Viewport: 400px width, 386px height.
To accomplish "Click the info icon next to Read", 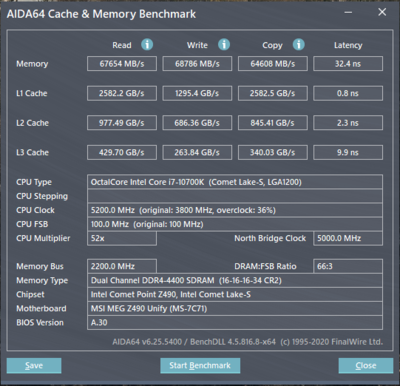I will (147, 44).
